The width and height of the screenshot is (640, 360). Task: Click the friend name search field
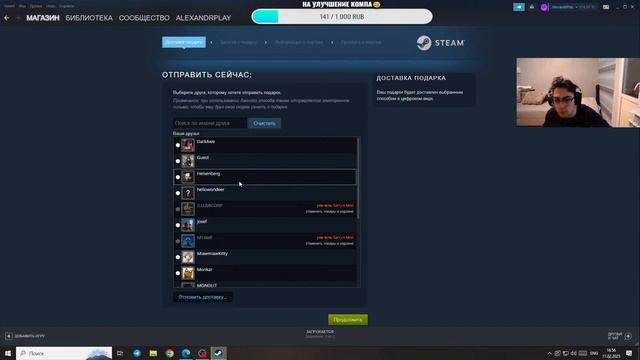coord(210,123)
